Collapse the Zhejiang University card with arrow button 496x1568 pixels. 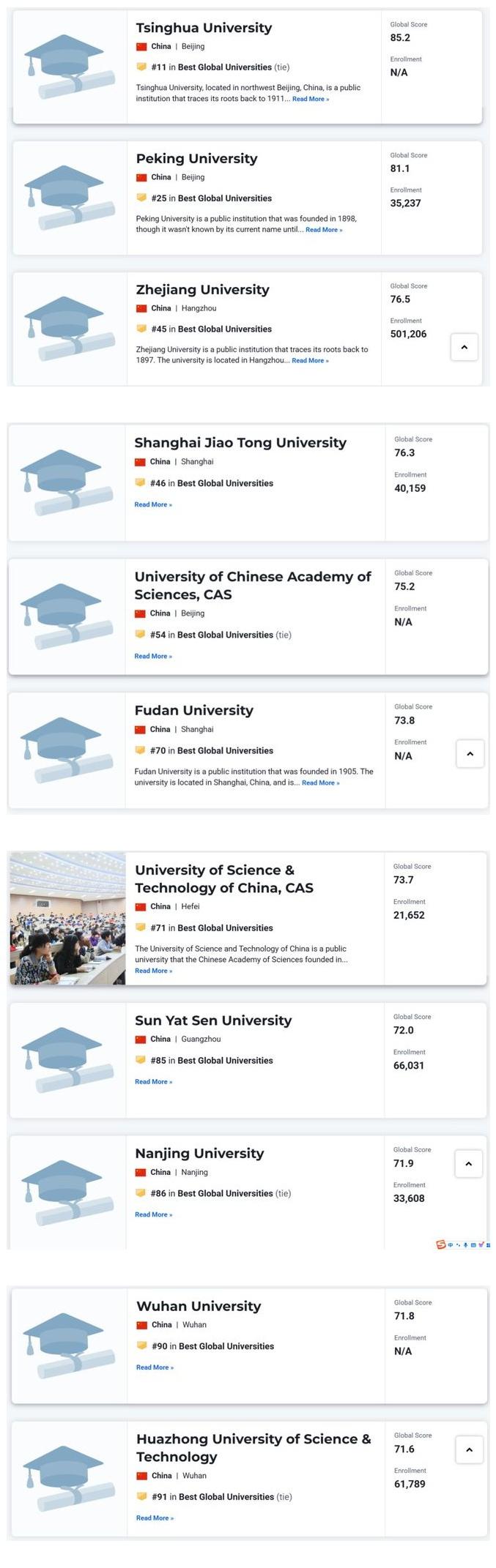click(464, 347)
